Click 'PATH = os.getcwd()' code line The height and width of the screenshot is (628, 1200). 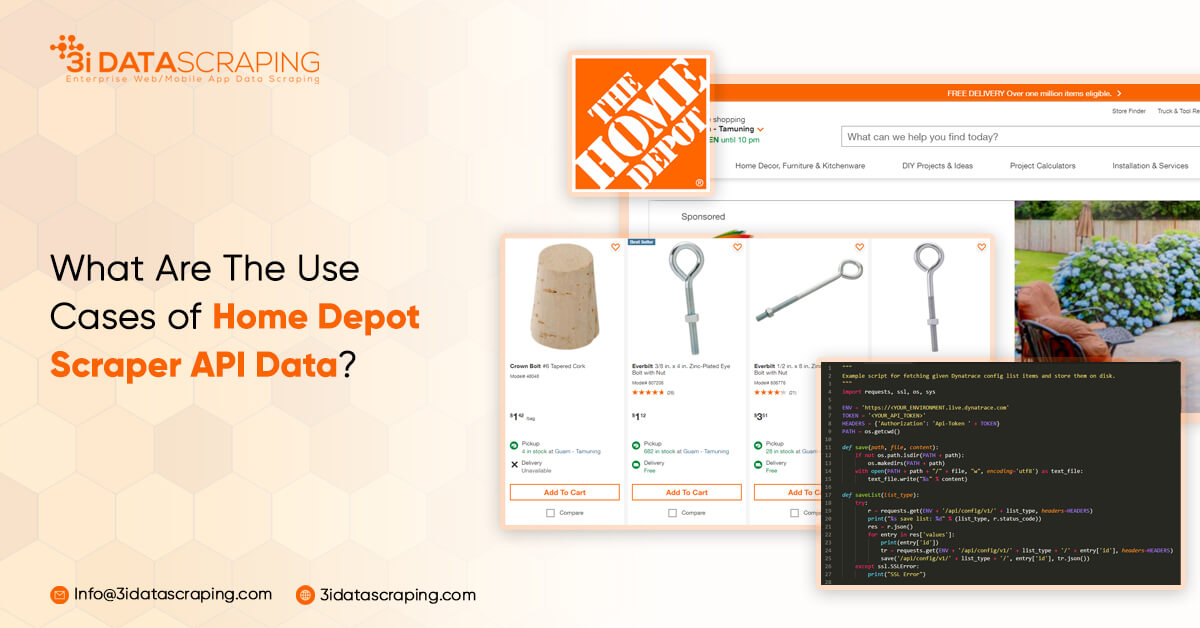(871, 431)
